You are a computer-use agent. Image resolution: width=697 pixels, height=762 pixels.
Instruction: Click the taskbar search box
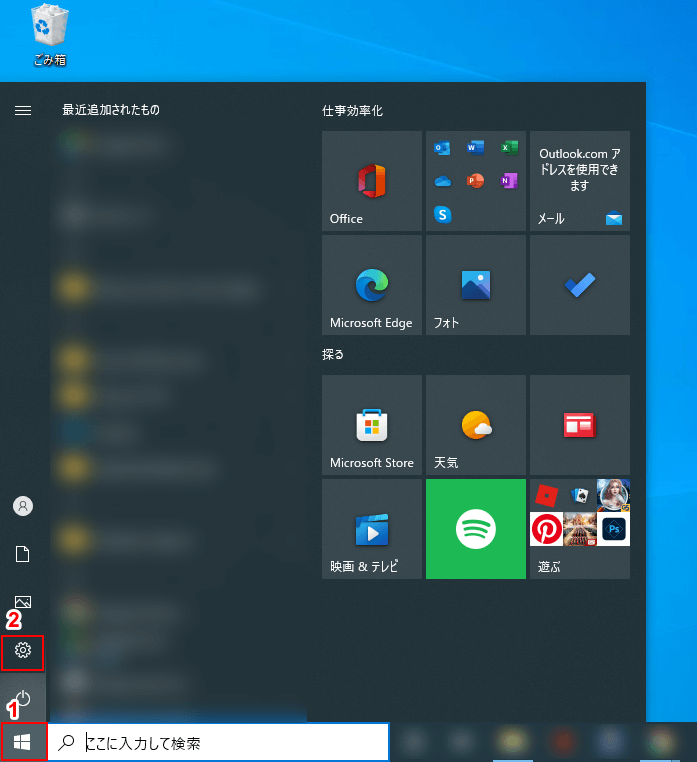tap(218, 742)
